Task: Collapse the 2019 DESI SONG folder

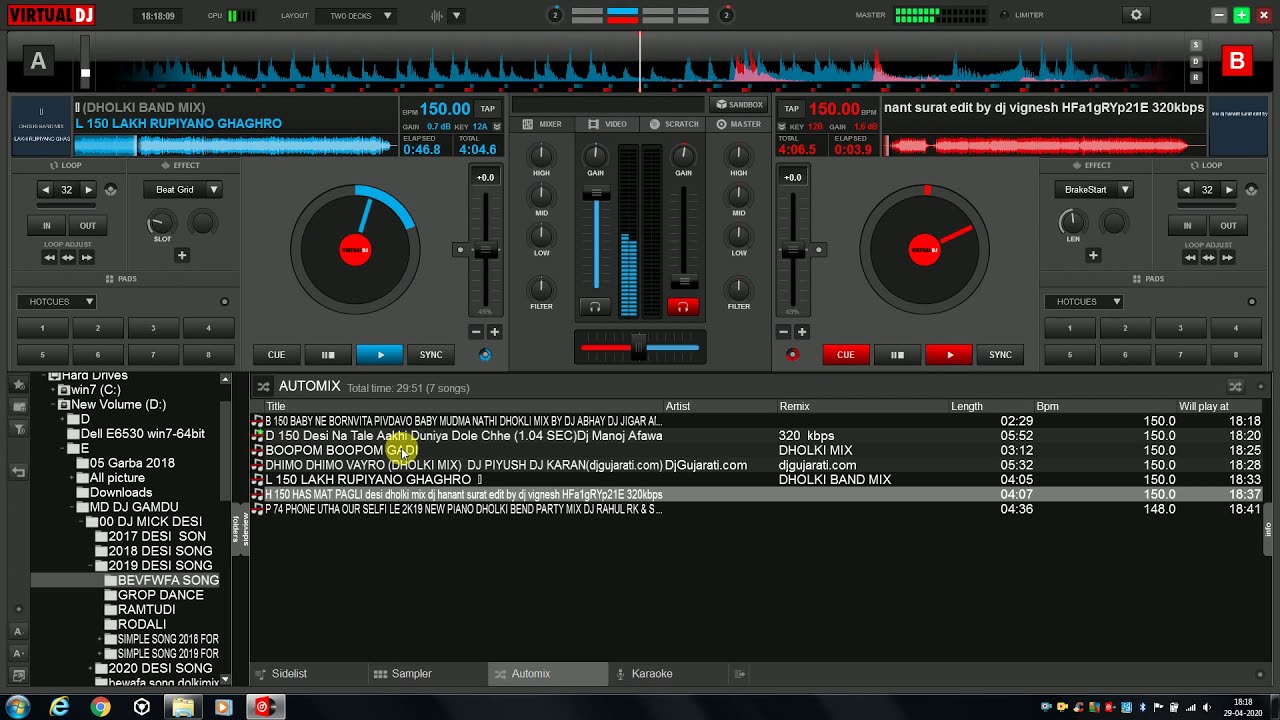Action: [89, 566]
